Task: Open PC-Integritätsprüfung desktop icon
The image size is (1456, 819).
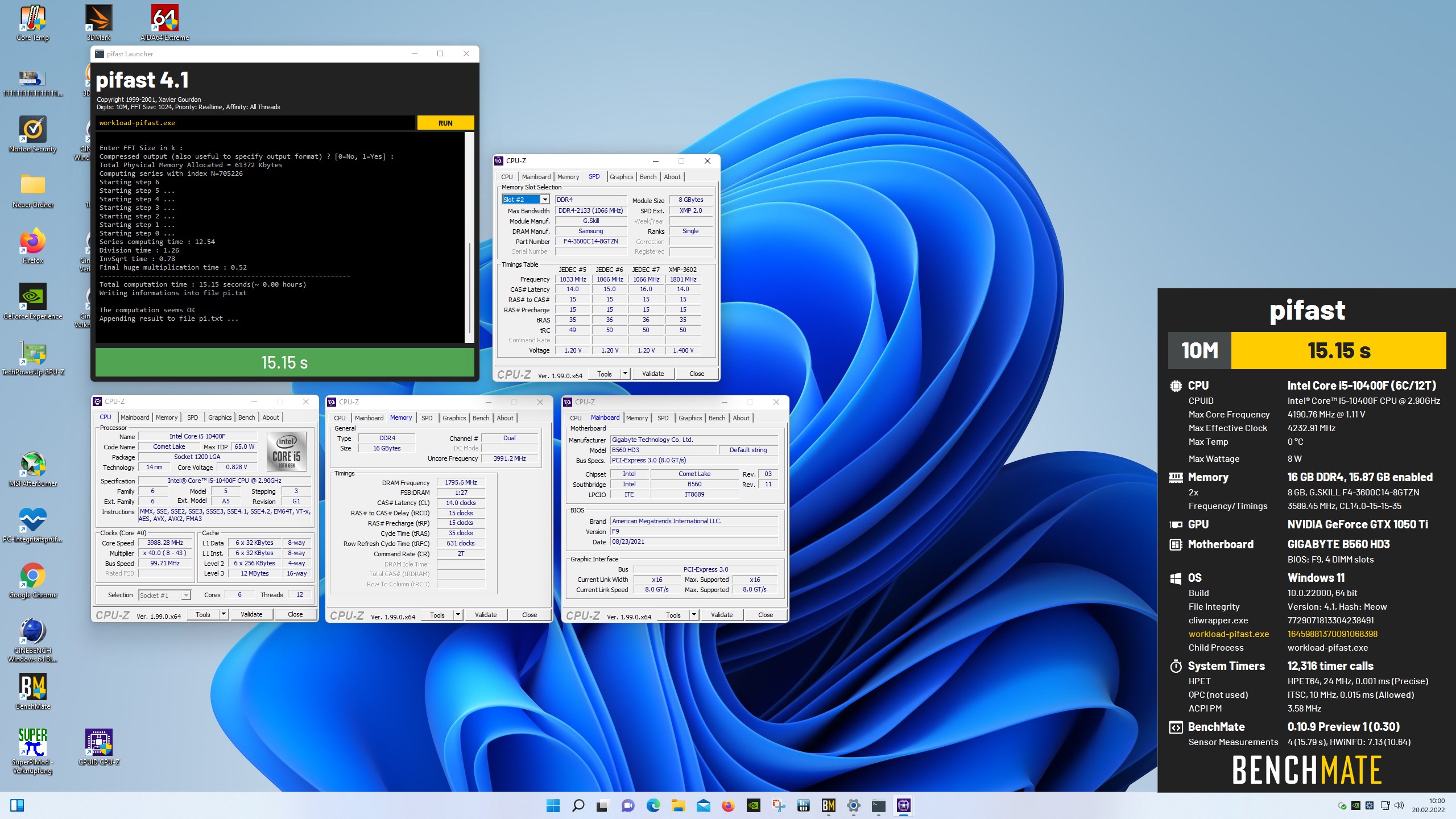Action: (33, 524)
